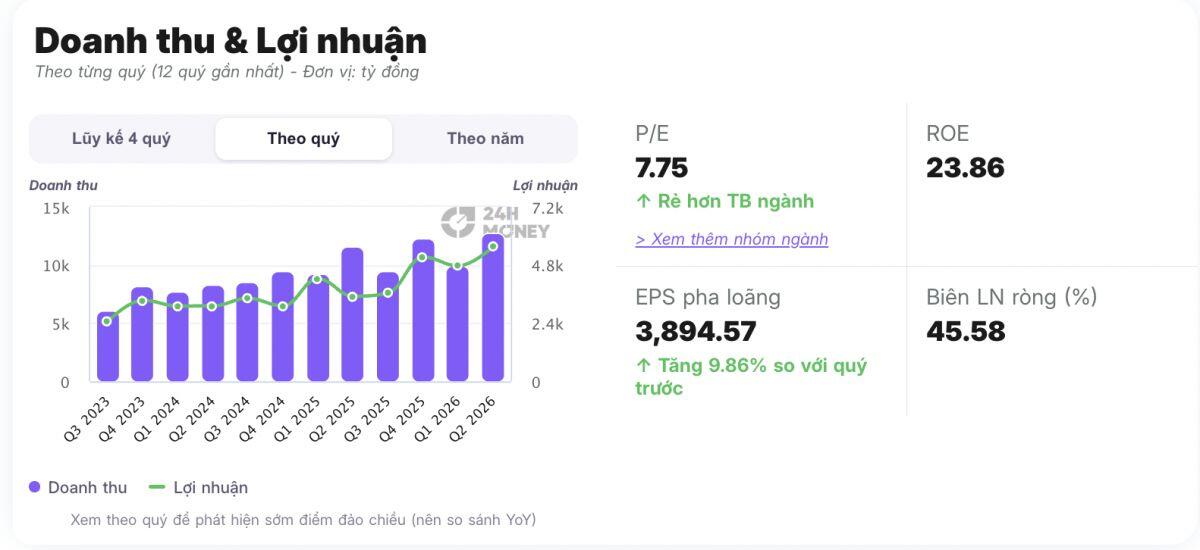1200x550 pixels.
Task: Open the Xem thêm nhóm ngành link
Action: (x=732, y=239)
